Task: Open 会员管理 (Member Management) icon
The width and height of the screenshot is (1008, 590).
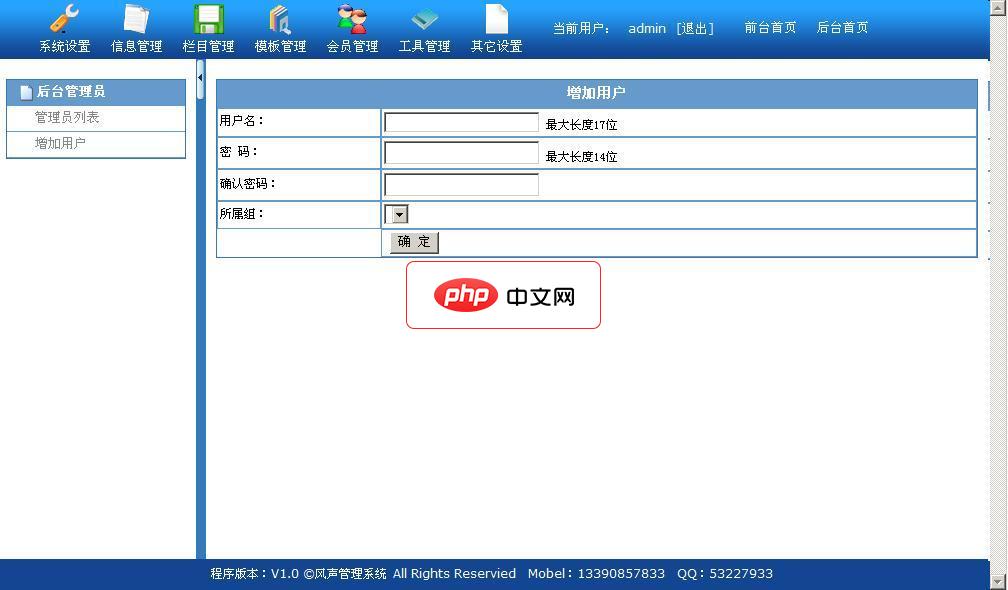Action: (352, 27)
